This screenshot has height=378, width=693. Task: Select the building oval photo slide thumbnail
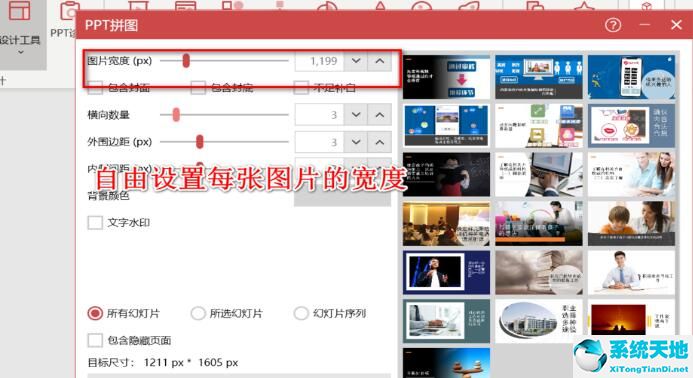[539, 321]
